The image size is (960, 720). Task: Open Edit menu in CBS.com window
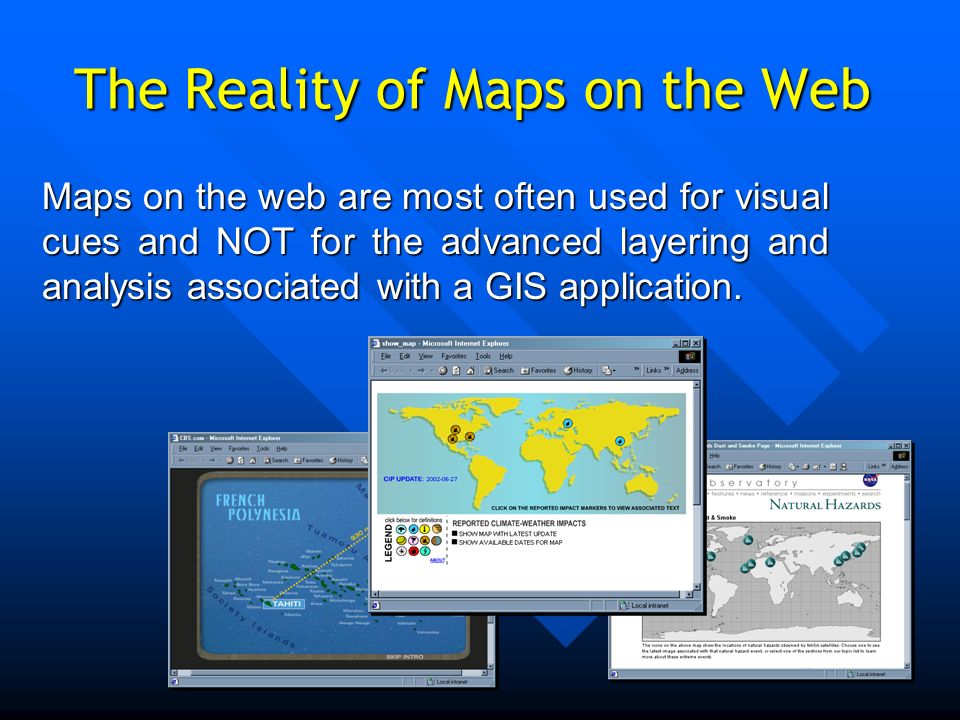click(x=198, y=449)
